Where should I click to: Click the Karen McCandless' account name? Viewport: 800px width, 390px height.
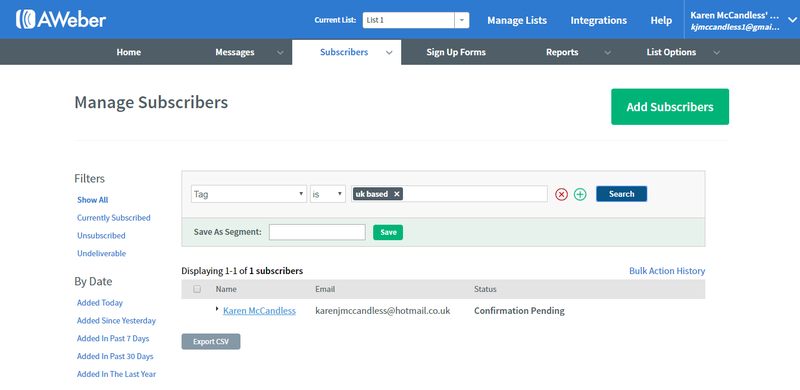(735, 15)
